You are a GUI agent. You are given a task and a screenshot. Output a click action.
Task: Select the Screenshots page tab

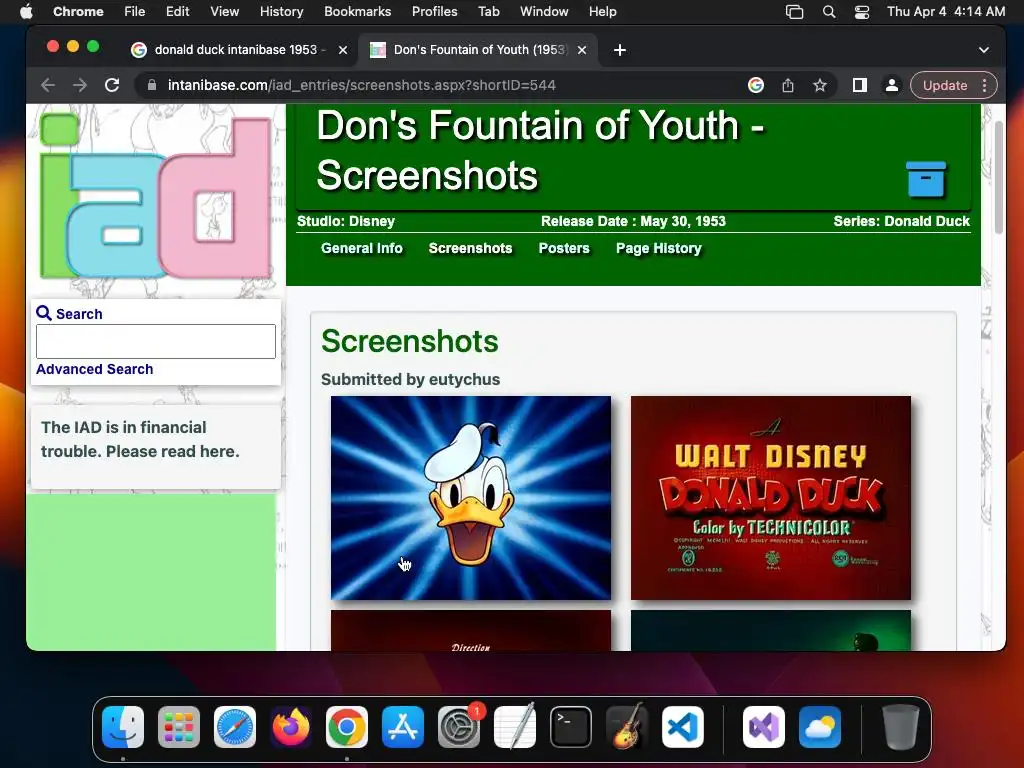pyautogui.click(x=470, y=248)
